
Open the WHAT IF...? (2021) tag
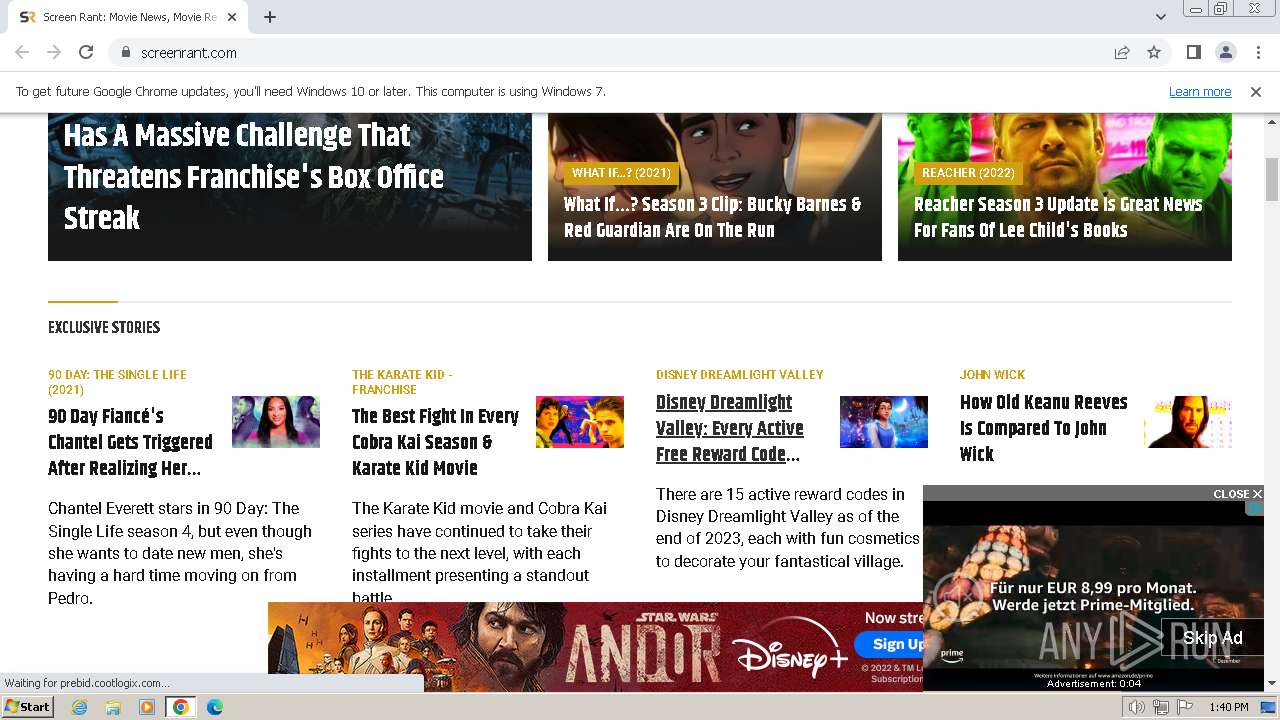point(621,173)
